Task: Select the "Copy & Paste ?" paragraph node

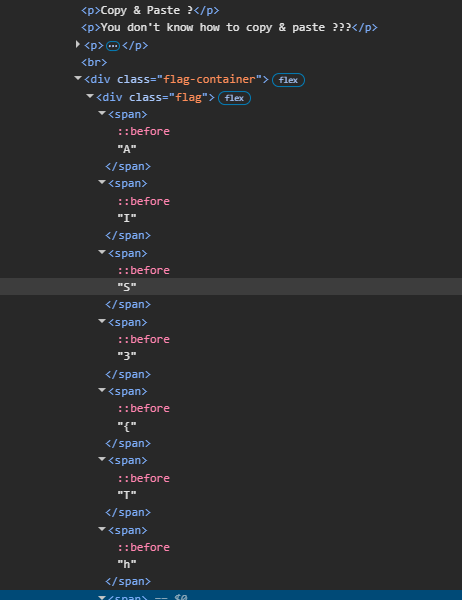Action: pos(150,10)
